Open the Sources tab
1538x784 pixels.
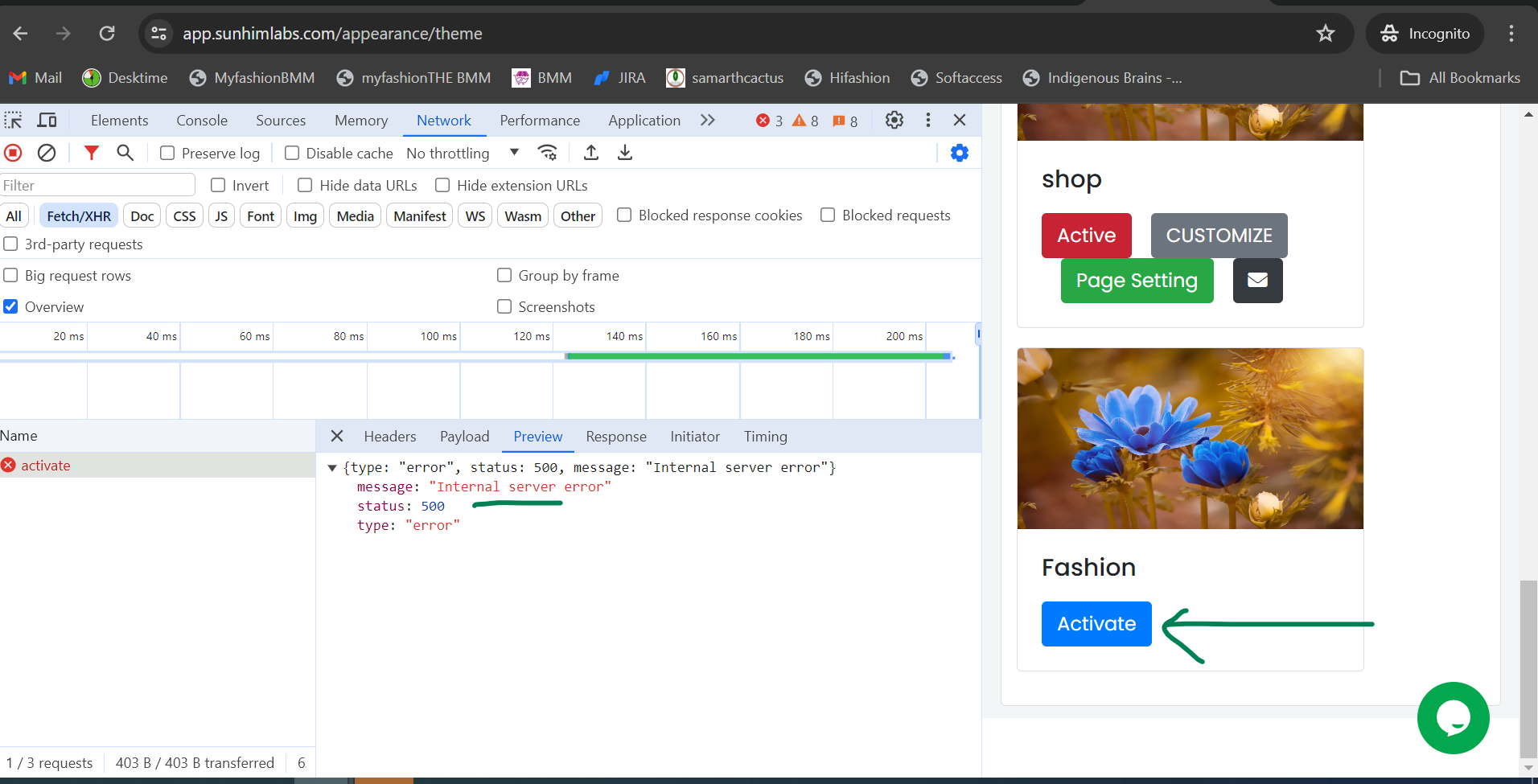[x=281, y=121]
